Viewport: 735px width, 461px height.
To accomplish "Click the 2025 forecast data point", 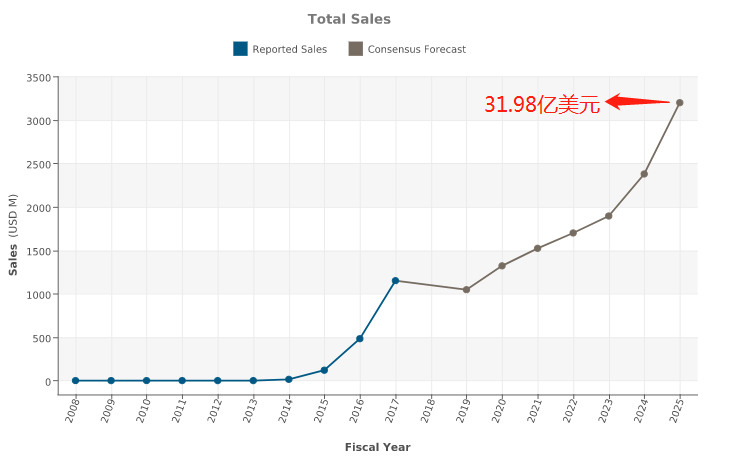I will pos(680,103).
